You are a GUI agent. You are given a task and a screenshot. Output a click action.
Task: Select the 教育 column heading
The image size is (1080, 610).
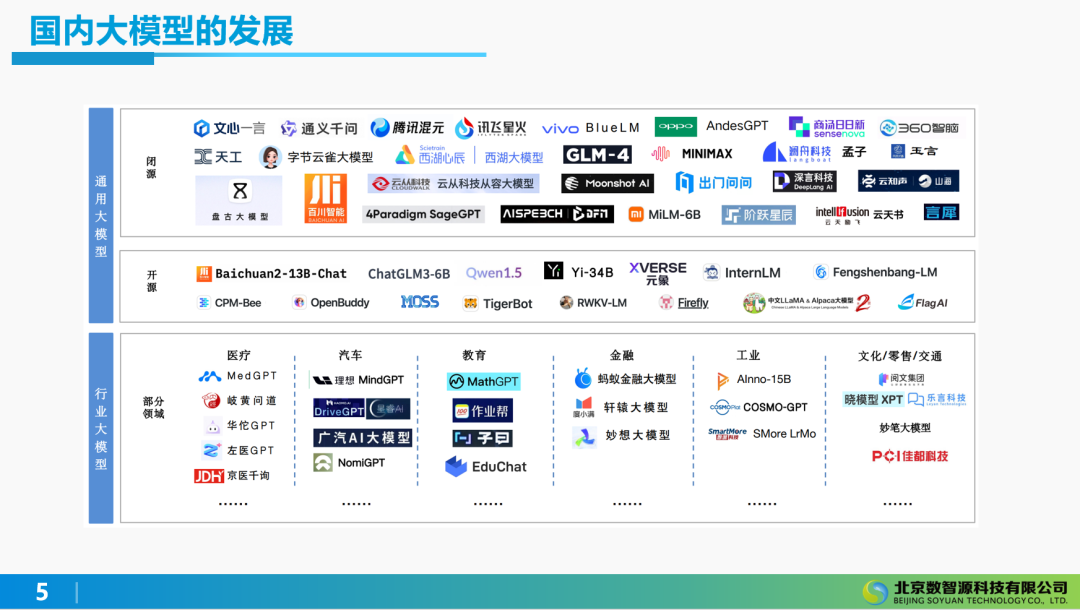pyautogui.click(x=474, y=355)
